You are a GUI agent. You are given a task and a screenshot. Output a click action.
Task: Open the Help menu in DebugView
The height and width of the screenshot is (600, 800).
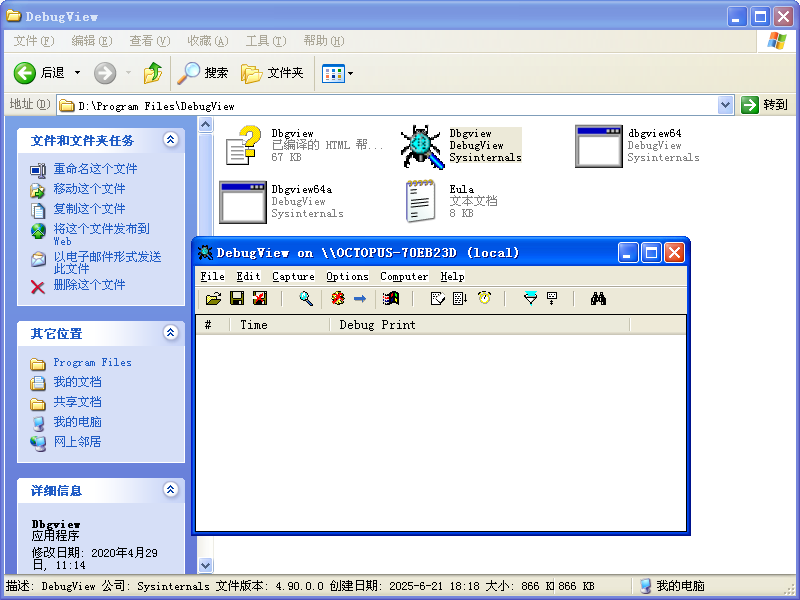[453, 276]
